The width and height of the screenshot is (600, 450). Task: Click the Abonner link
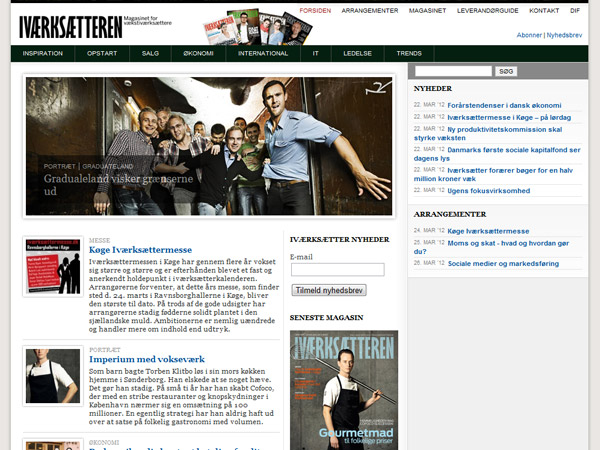coord(529,35)
